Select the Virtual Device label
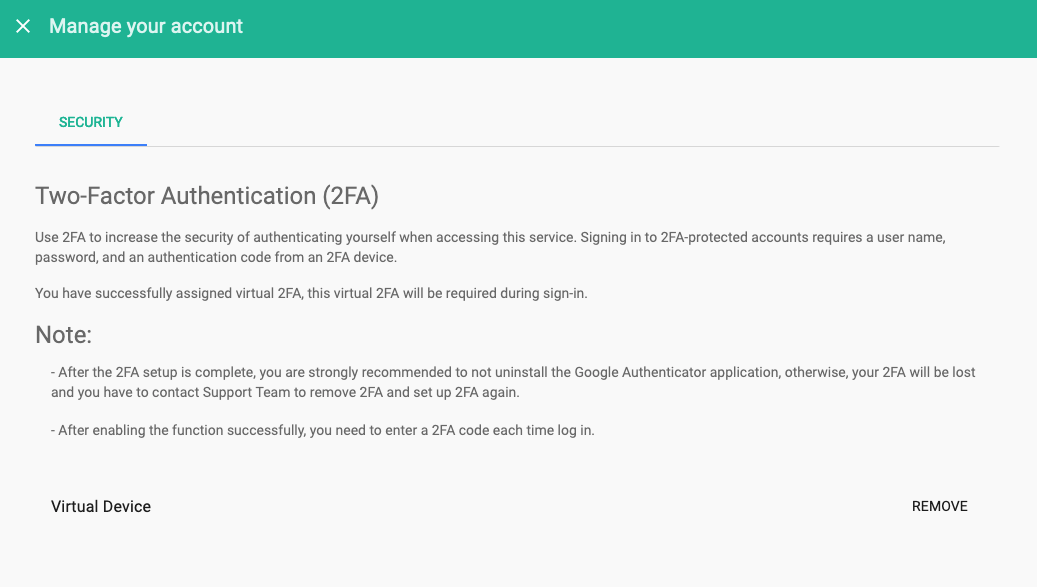This screenshot has height=587, width=1037. click(x=101, y=506)
